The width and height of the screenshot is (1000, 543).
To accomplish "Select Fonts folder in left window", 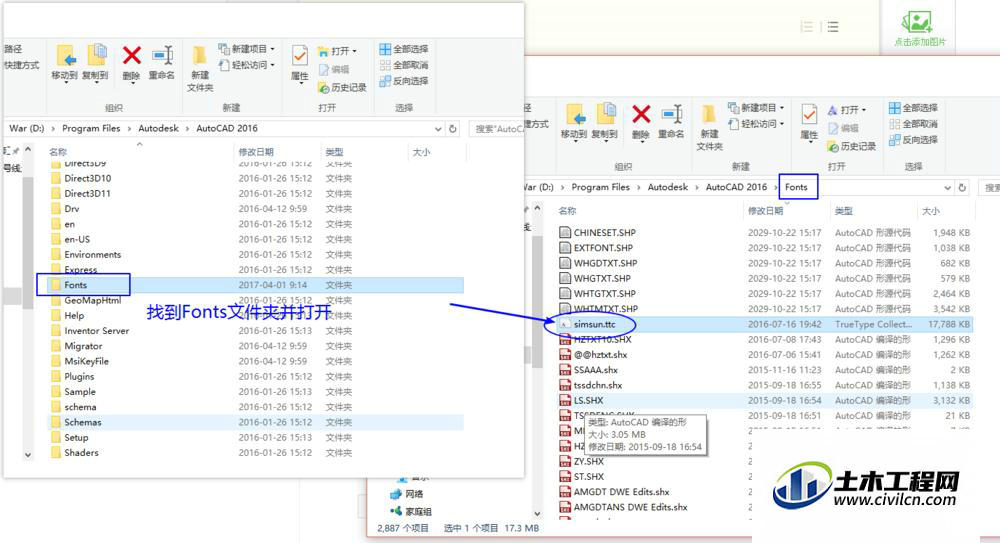I will pos(256,285).
